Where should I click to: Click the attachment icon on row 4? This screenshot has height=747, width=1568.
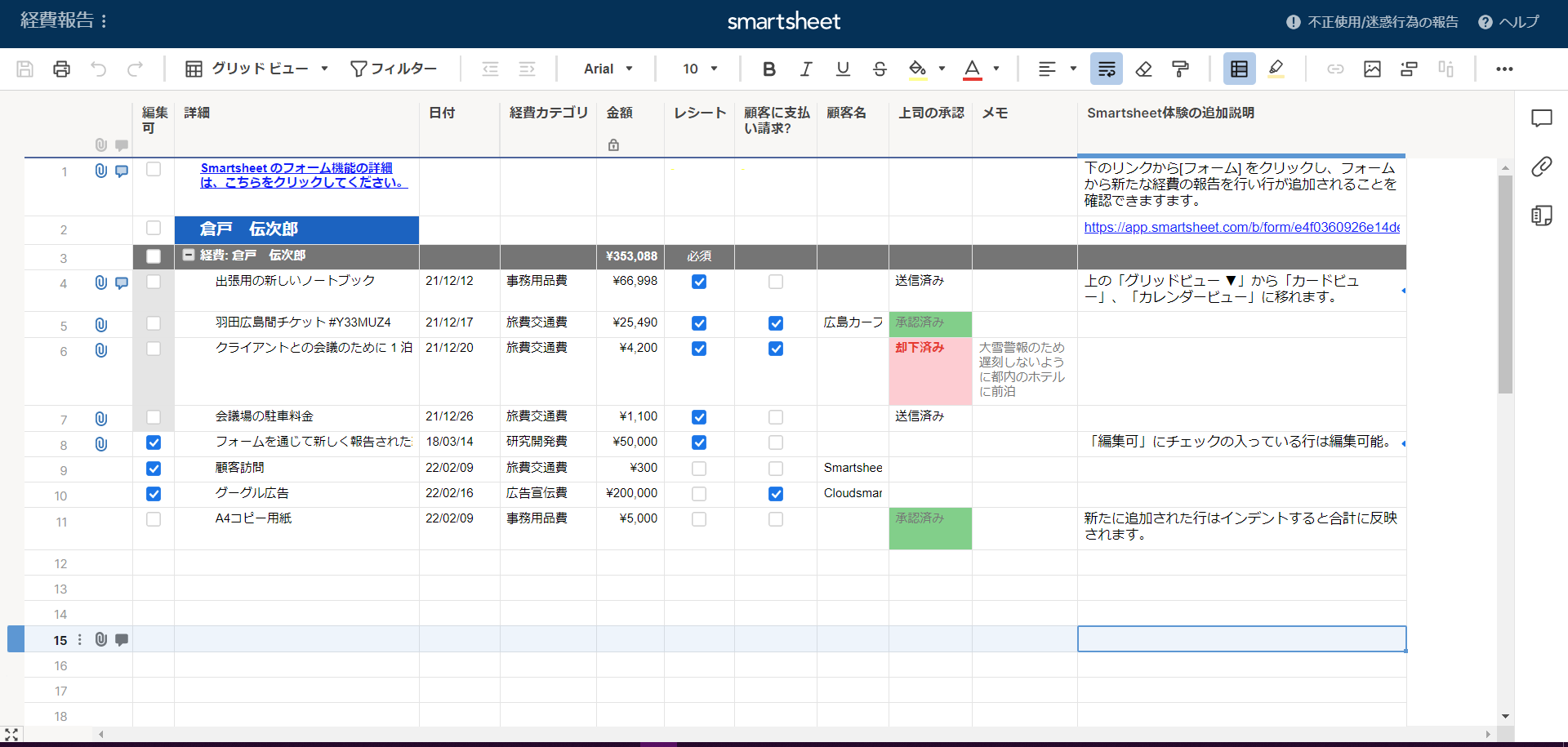100,283
